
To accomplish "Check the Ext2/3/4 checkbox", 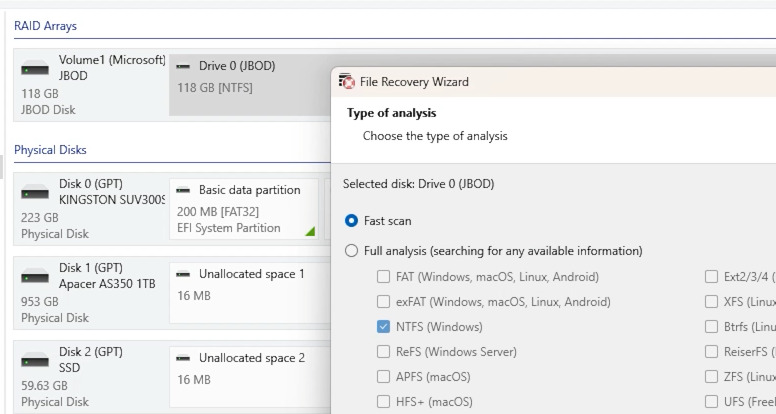I will tap(711, 276).
